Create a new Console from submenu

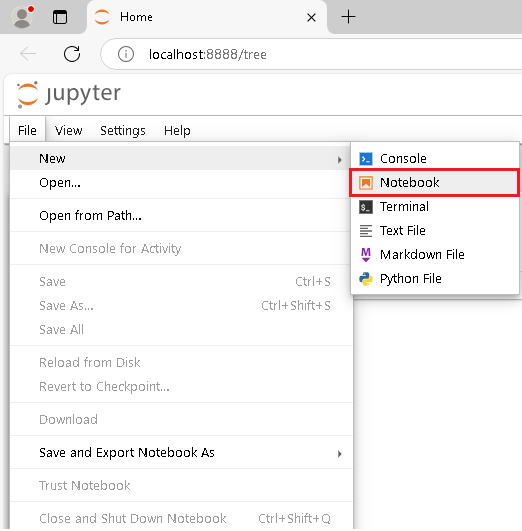[x=435, y=158]
